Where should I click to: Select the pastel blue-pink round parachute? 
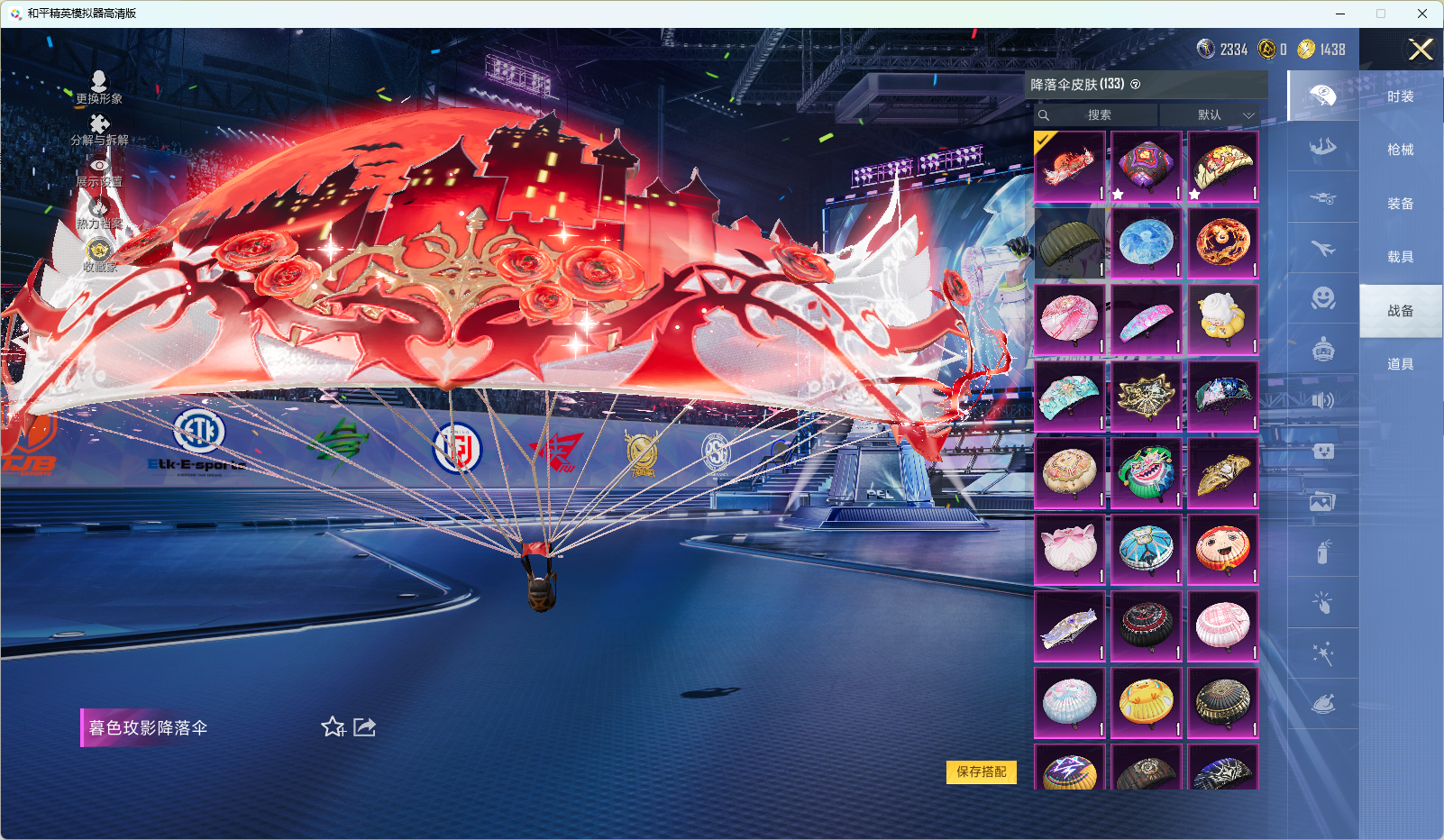1070,703
